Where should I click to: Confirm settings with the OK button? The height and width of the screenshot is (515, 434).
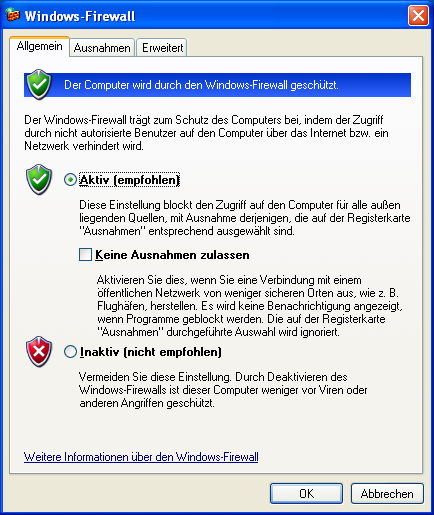click(306, 494)
